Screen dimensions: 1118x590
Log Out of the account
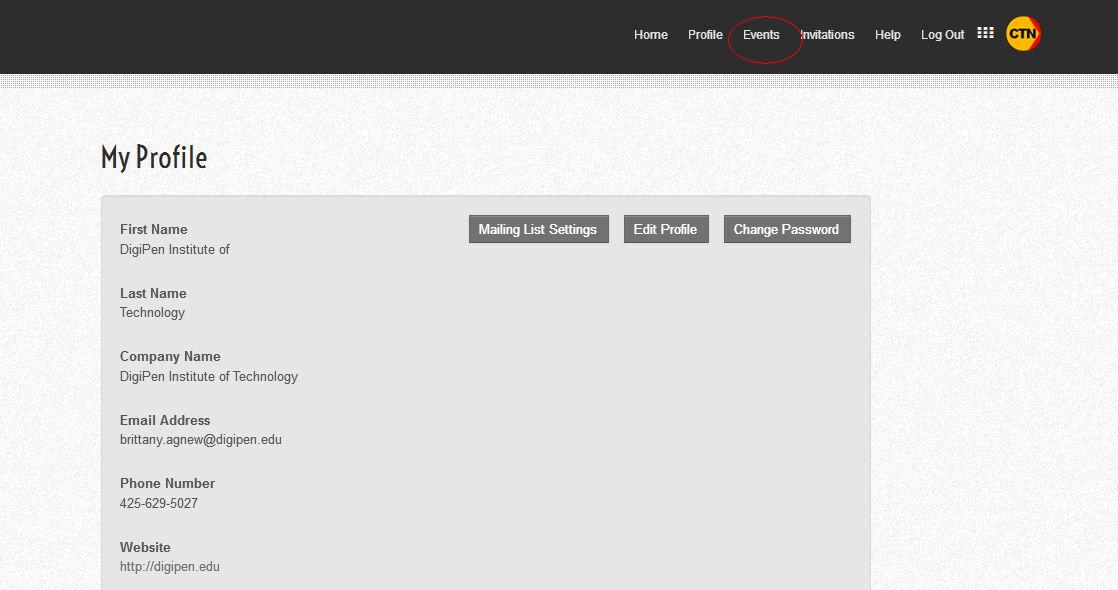click(942, 35)
